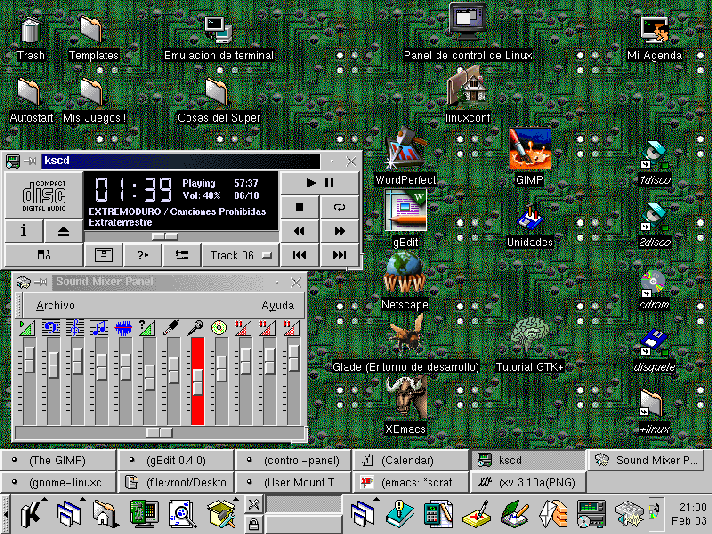Open the GIMP desktop icon
The height and width of the screenshot is (534, 712).
529,150
